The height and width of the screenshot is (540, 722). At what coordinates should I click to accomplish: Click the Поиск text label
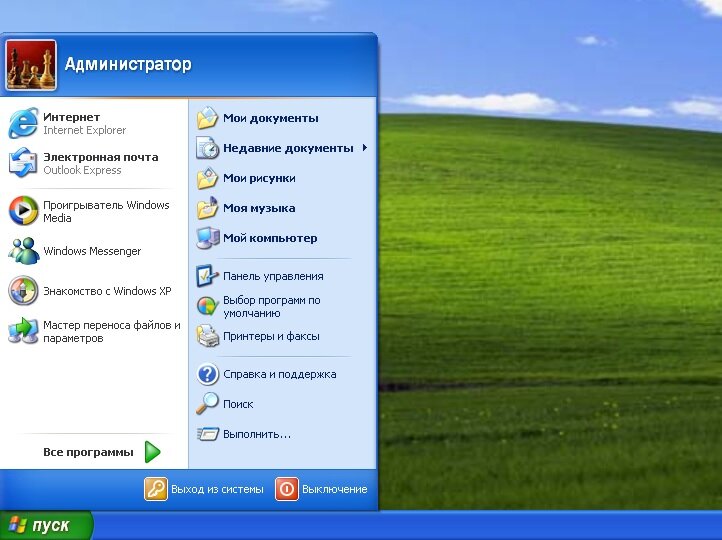238,404
